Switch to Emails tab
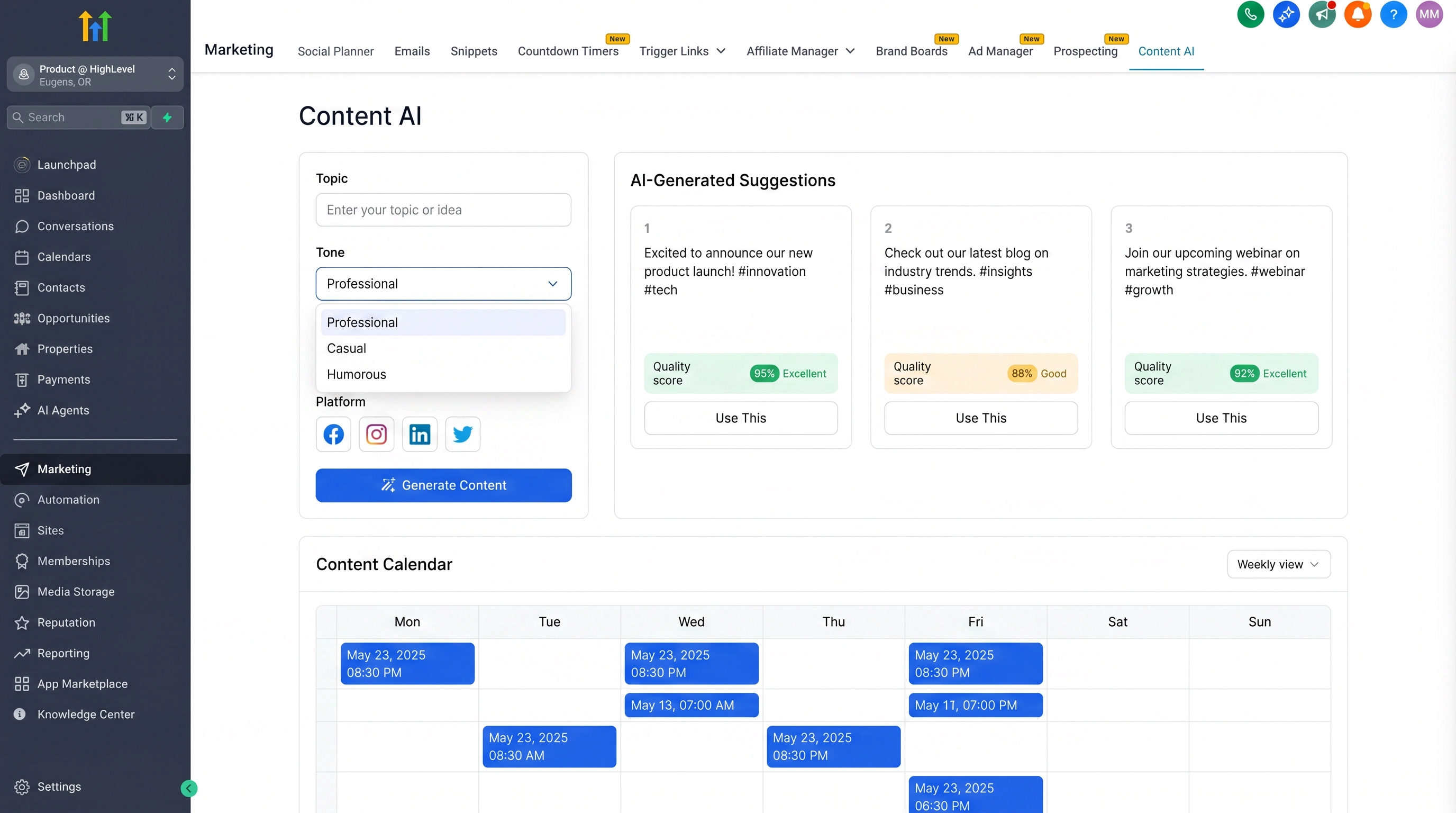This screenshot has width=1456, height=813. (412, 51)
